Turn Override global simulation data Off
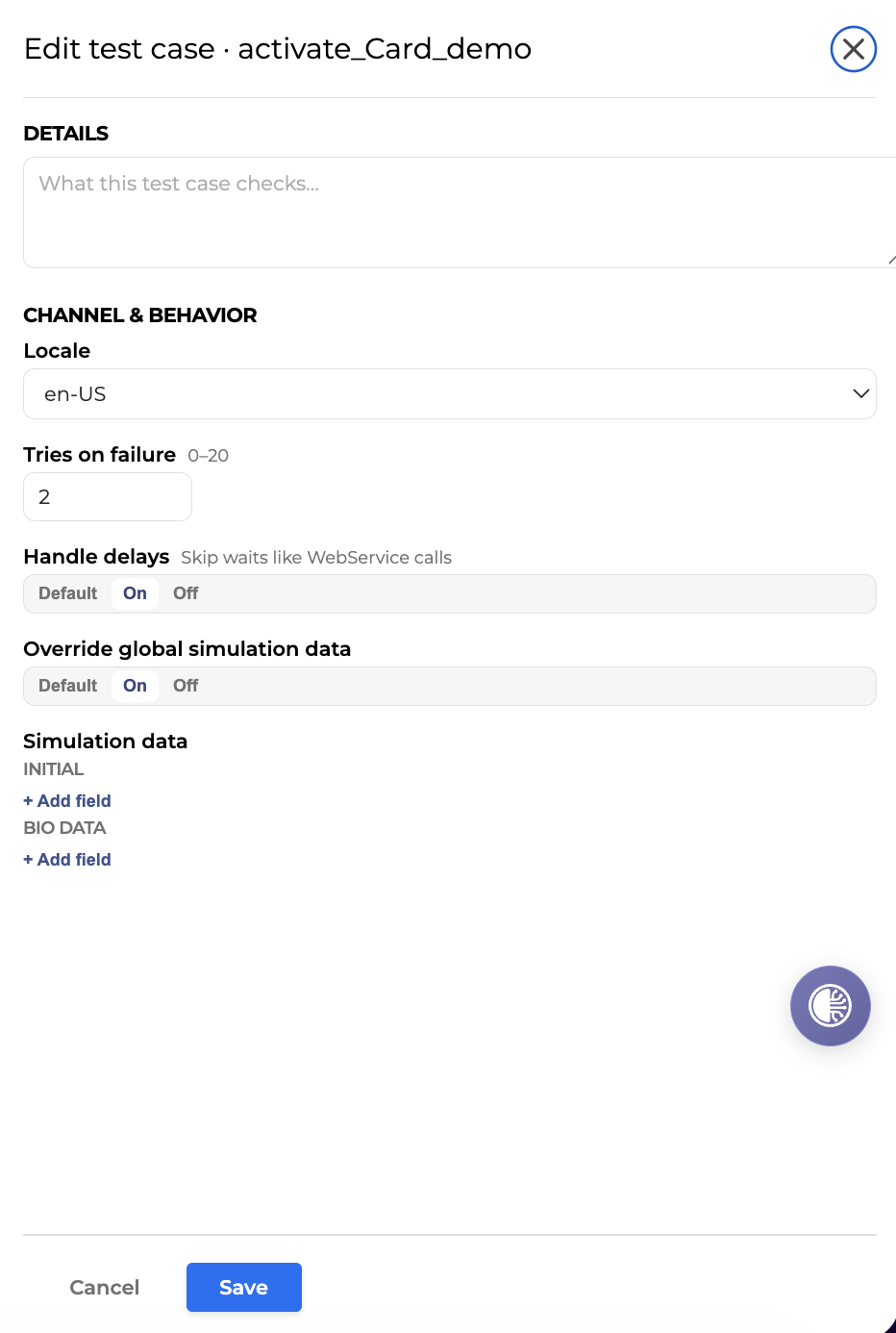This screenshot has width=896, height=1333. pos(186,686)
